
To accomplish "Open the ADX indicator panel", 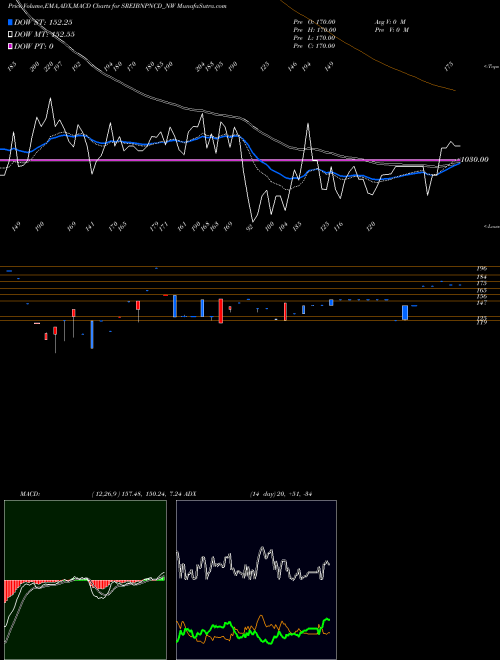I will coord(256,580).
